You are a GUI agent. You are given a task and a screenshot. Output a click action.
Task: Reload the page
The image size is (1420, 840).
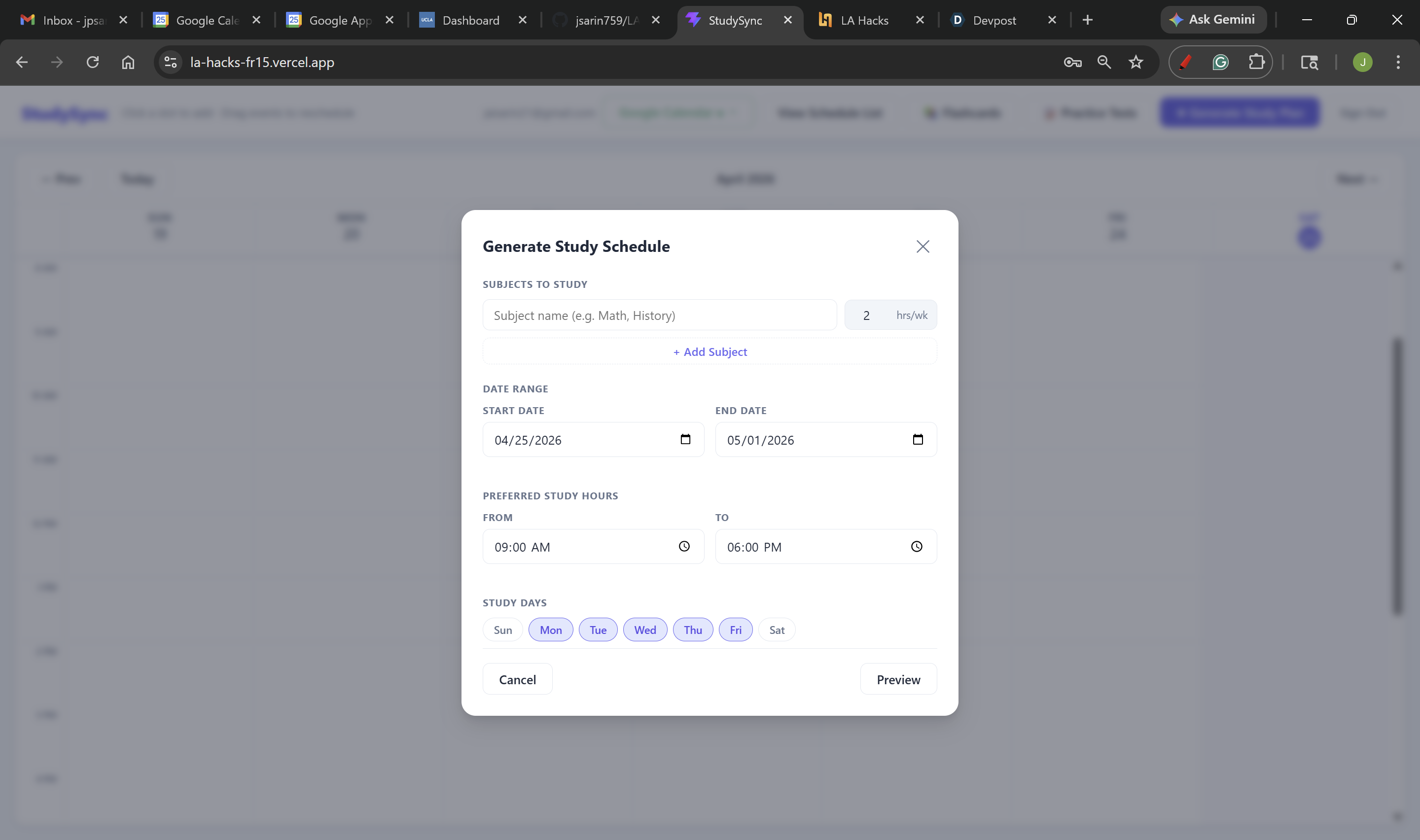93,62
